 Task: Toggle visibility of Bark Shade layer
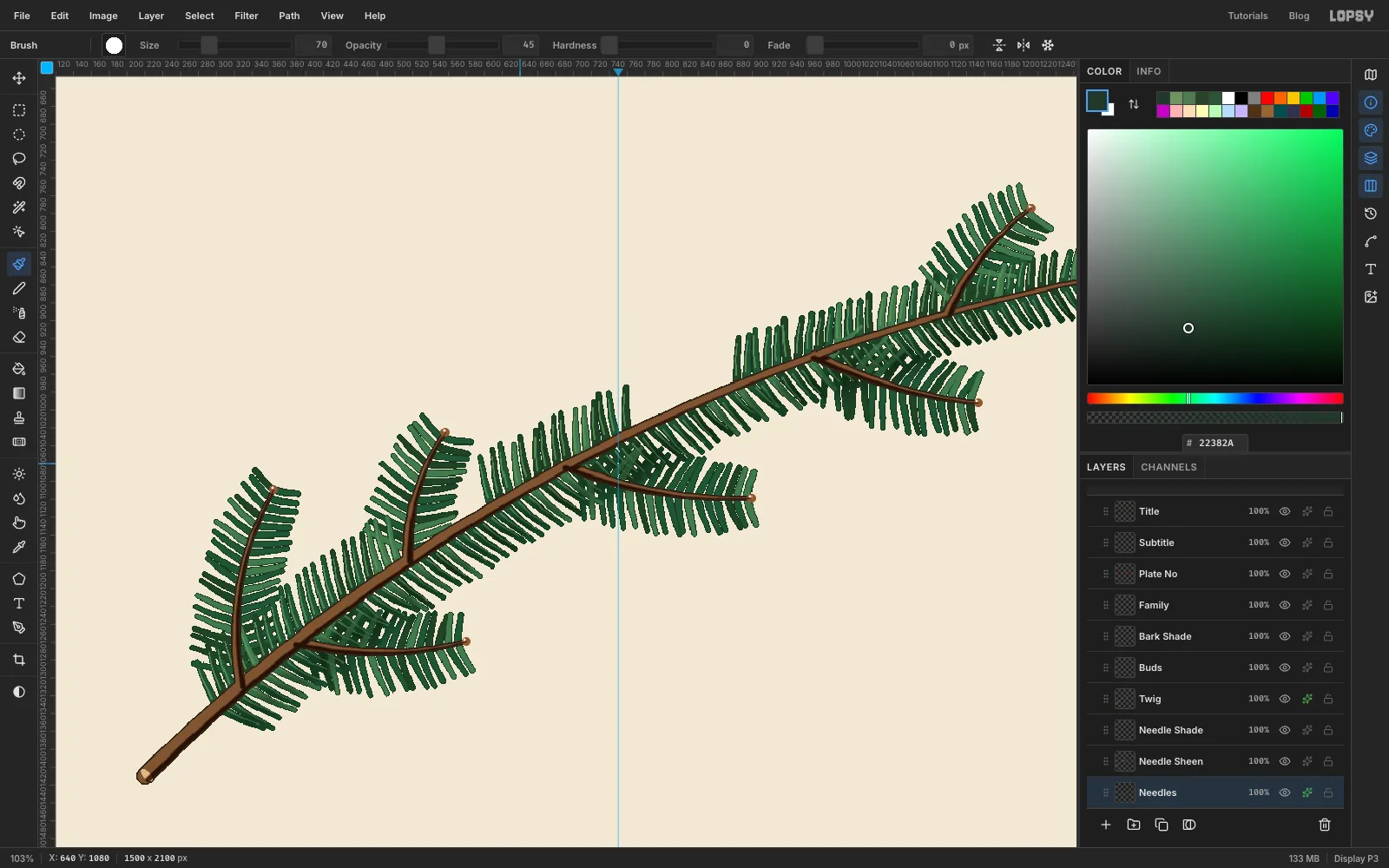1285,636
